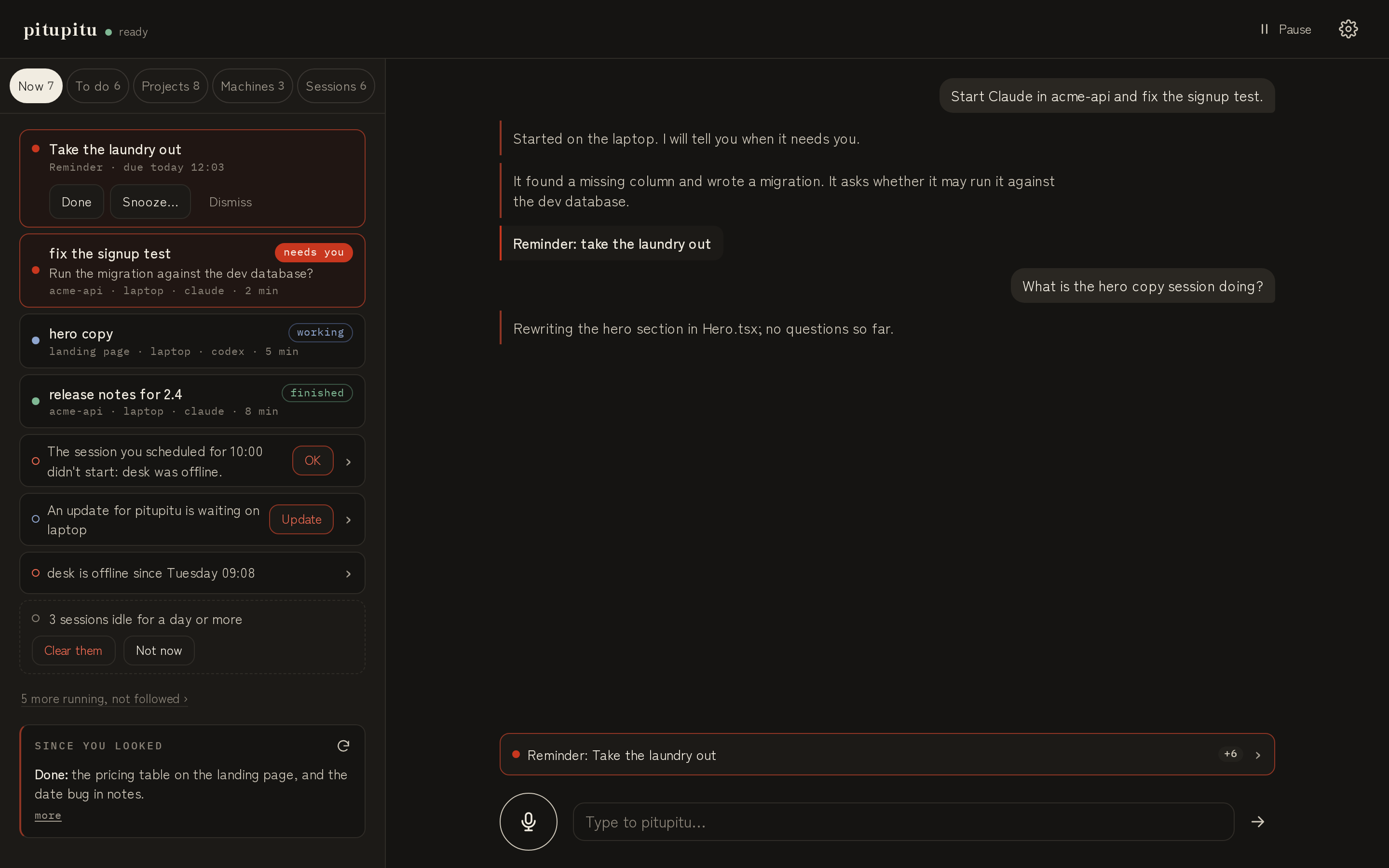Click the 'Rewriting the hero section' reply
The height and width of the screenshot is (868, 1389).
tap(703, 328)
